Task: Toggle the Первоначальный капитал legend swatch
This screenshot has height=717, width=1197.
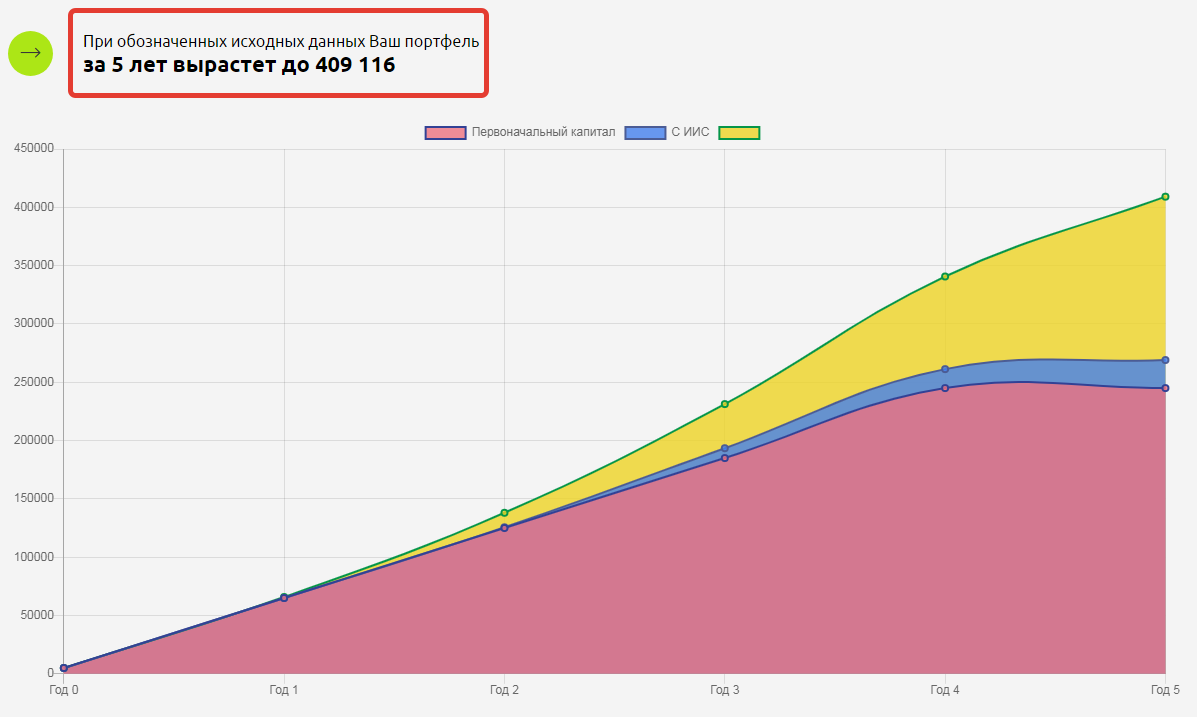Action: click(x=445, y=133)
